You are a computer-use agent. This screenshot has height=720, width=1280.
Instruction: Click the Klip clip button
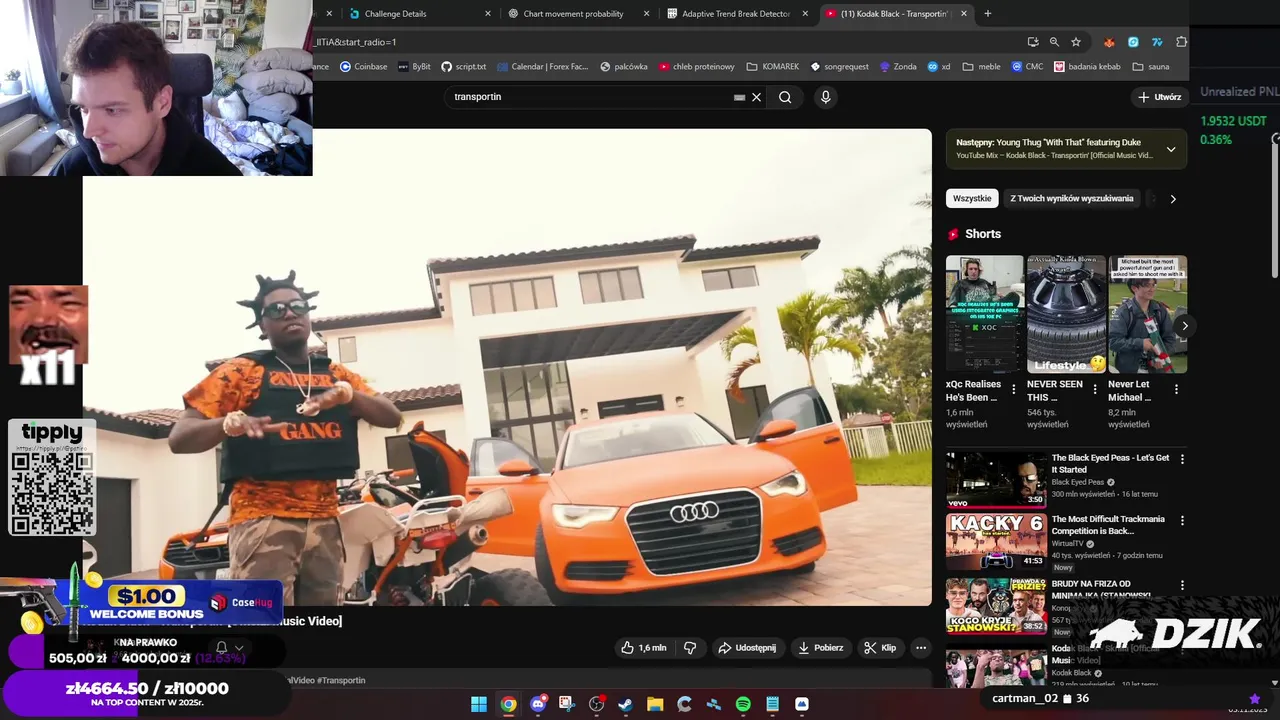point(880,648)
